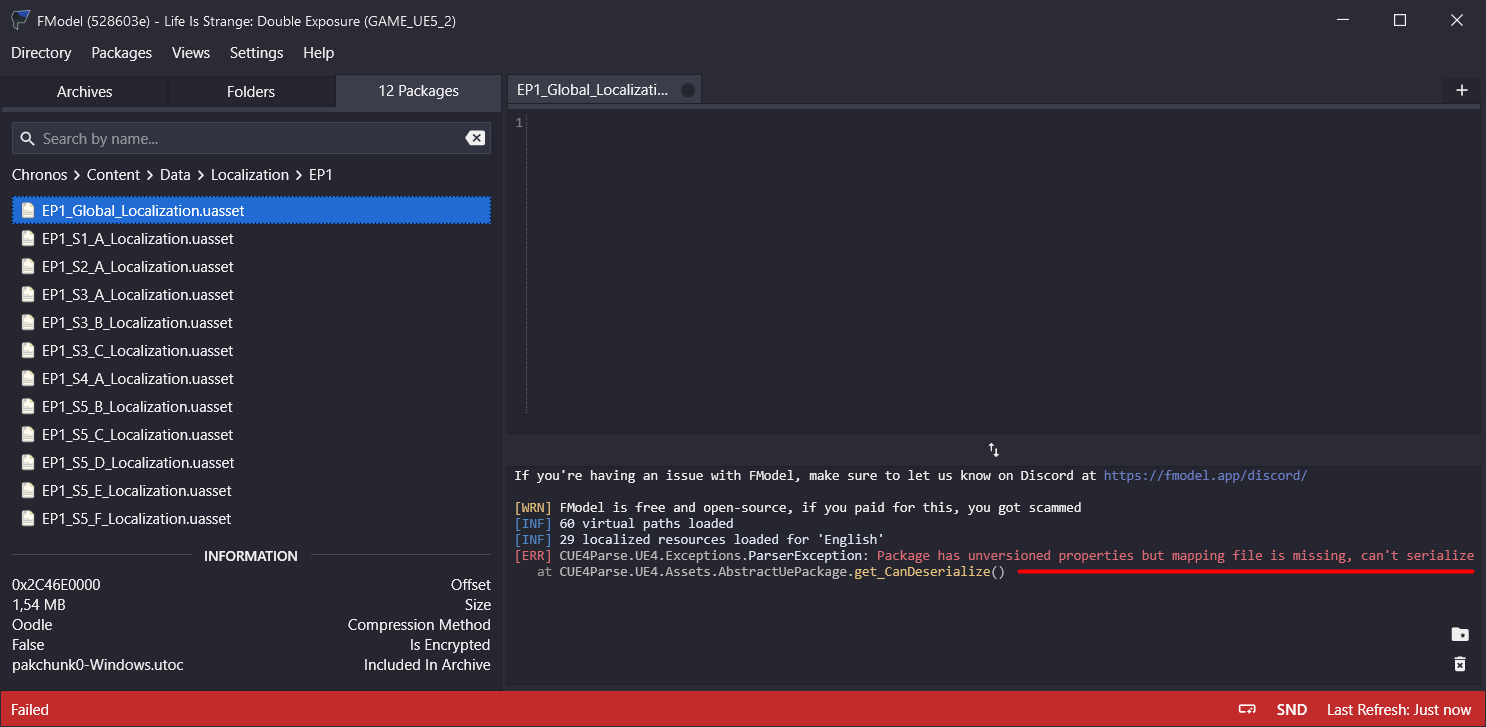Navigate to Data breadcrumb

coord(175,175)
